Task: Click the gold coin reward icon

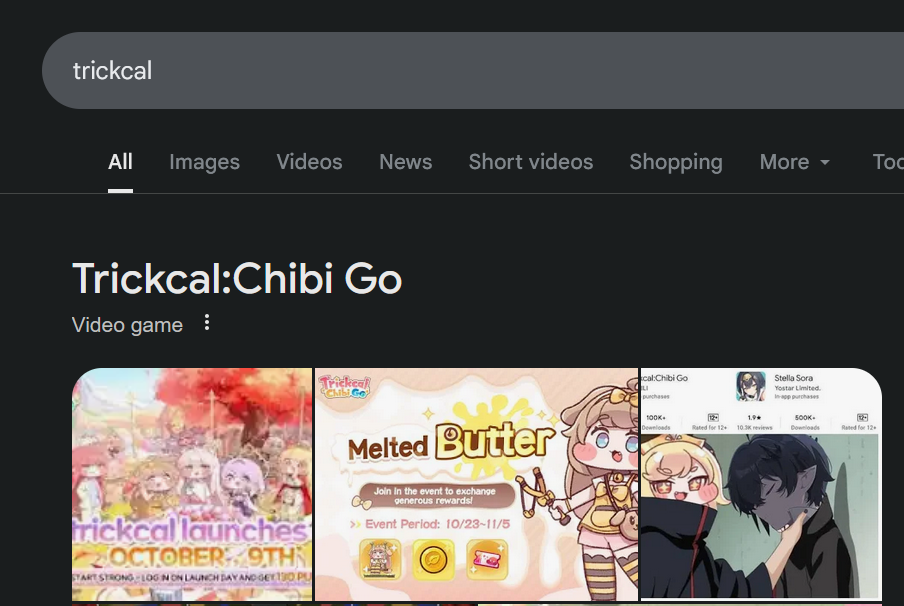Action: pyautogui.click(x=434, y=560)
